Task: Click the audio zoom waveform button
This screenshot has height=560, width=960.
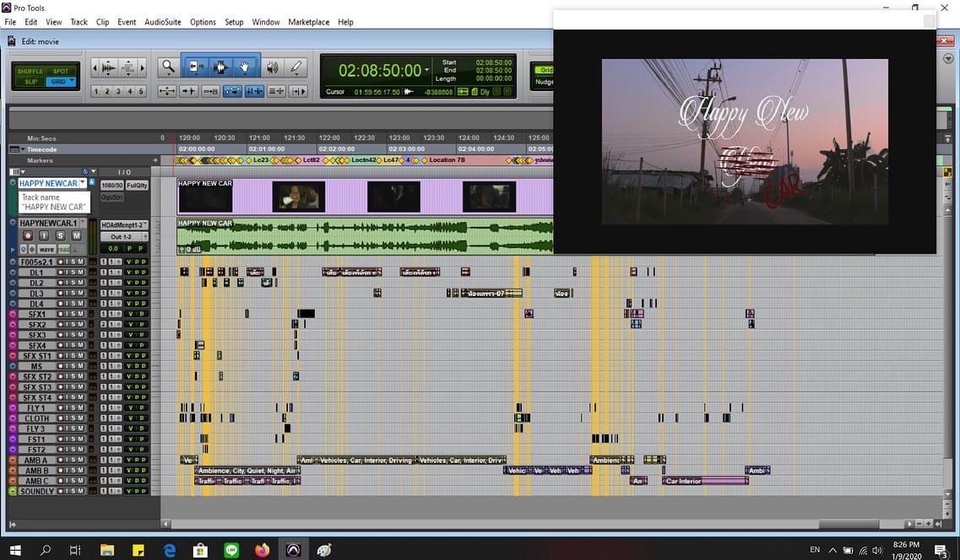Action: (x=108, y=67)
